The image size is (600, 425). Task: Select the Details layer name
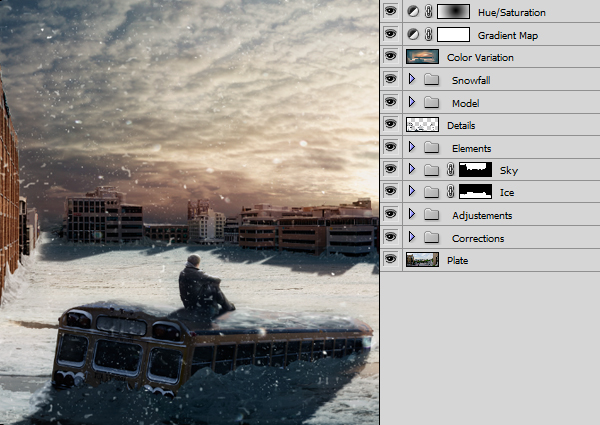tap(461, 125)
